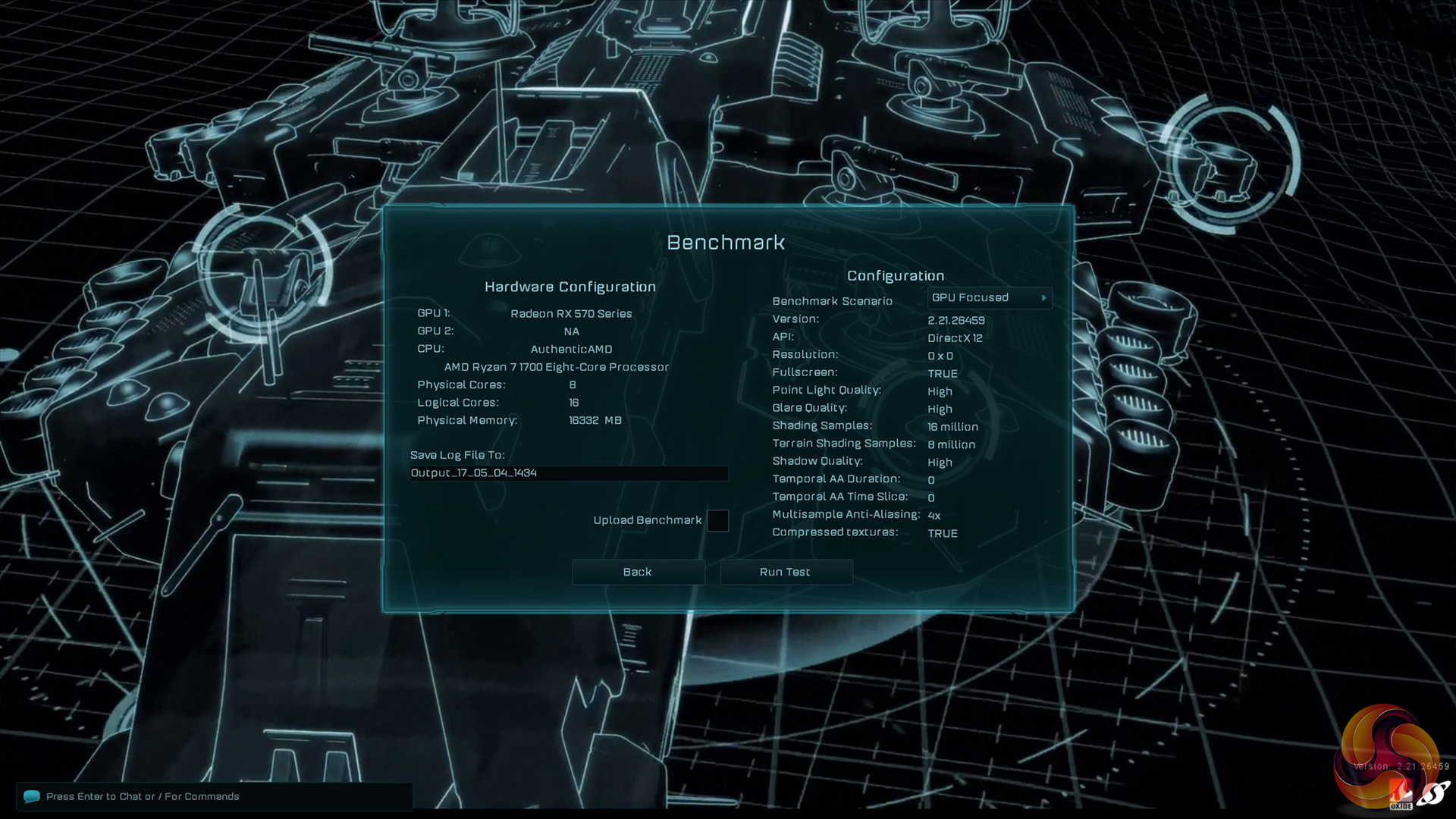Viewport: 1456px width, 819px height.
Task: Click the Hardware Configuration heading
Action: [x=570, y=287]
